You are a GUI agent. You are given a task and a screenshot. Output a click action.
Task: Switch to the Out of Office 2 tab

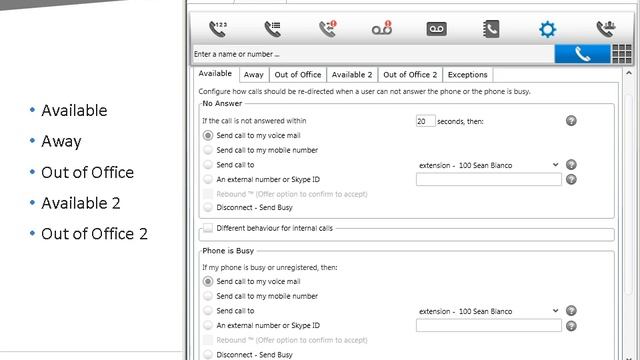point(410,75)
